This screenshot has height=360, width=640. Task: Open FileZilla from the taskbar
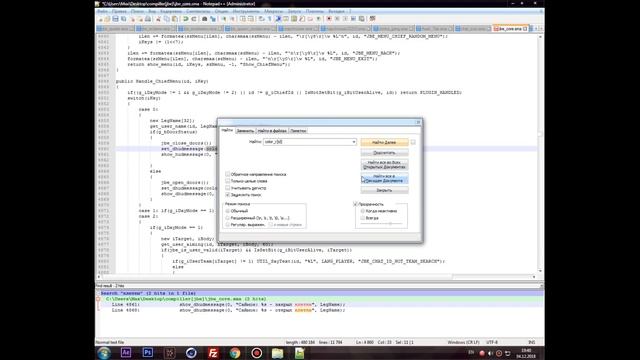213,353
